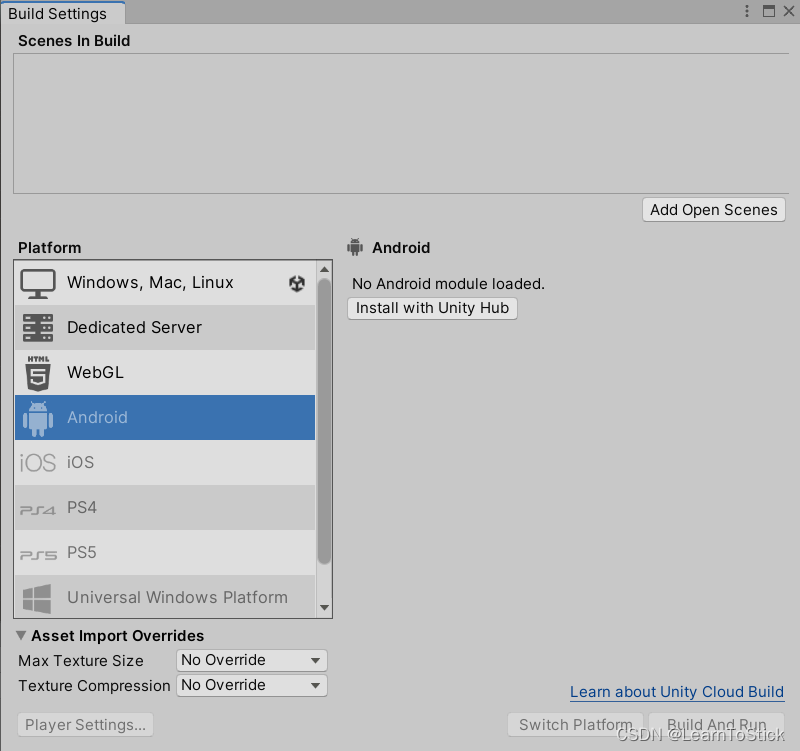Viewport: 800px width, 751px height.
Task: Click the PS4 logo icon
Action: click(x=38, y=509)
